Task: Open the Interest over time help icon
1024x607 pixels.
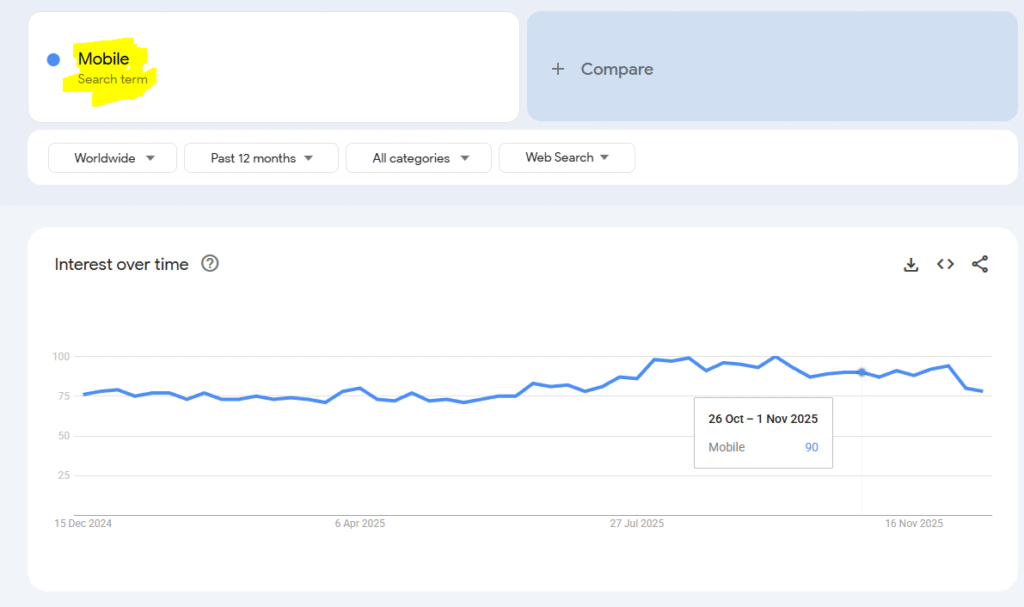Action: [210, 264]
